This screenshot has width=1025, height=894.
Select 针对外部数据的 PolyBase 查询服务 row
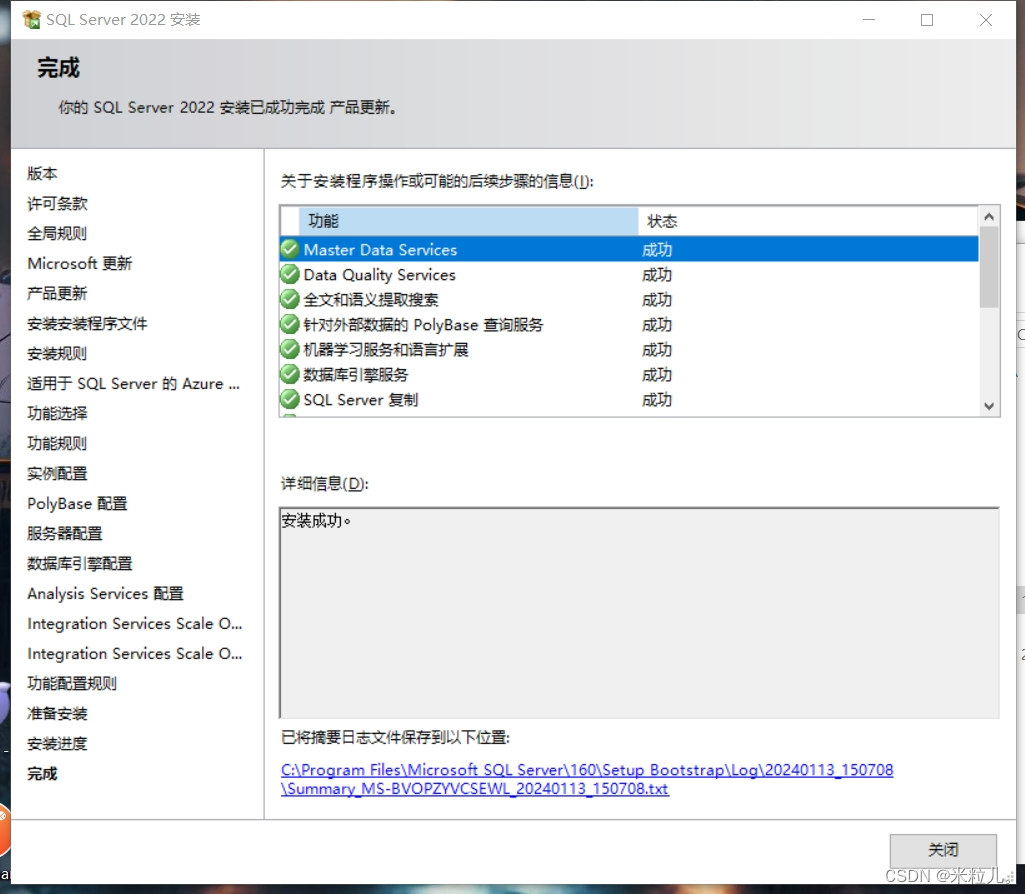point(630,324)
